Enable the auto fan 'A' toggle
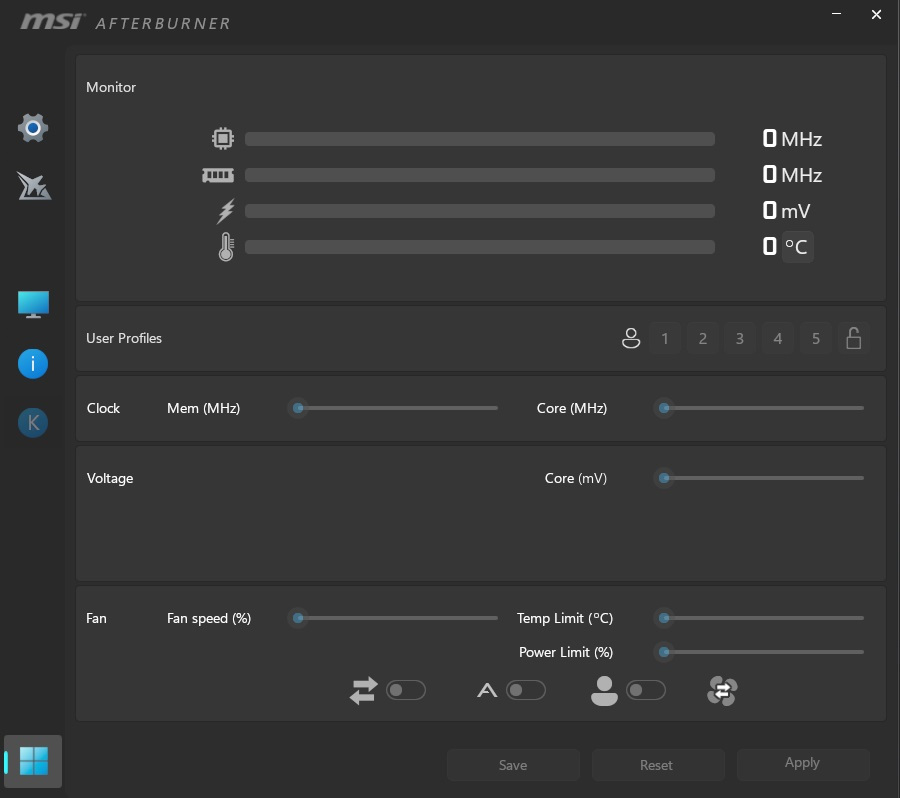Screen dimensions: 900x798 pyautogui.click(x=526, y=690)
